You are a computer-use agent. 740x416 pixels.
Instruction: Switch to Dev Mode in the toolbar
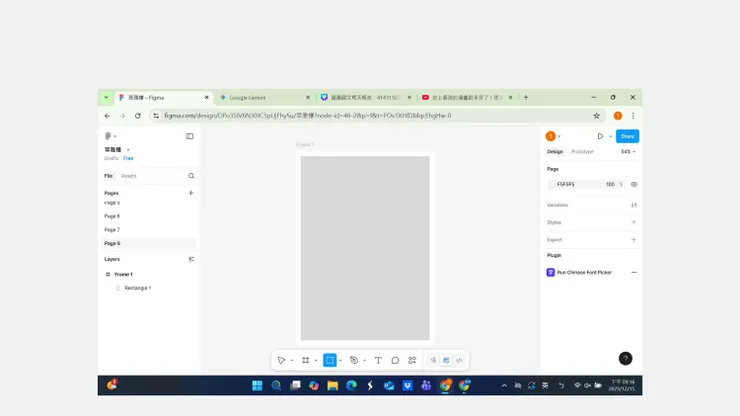459,360
